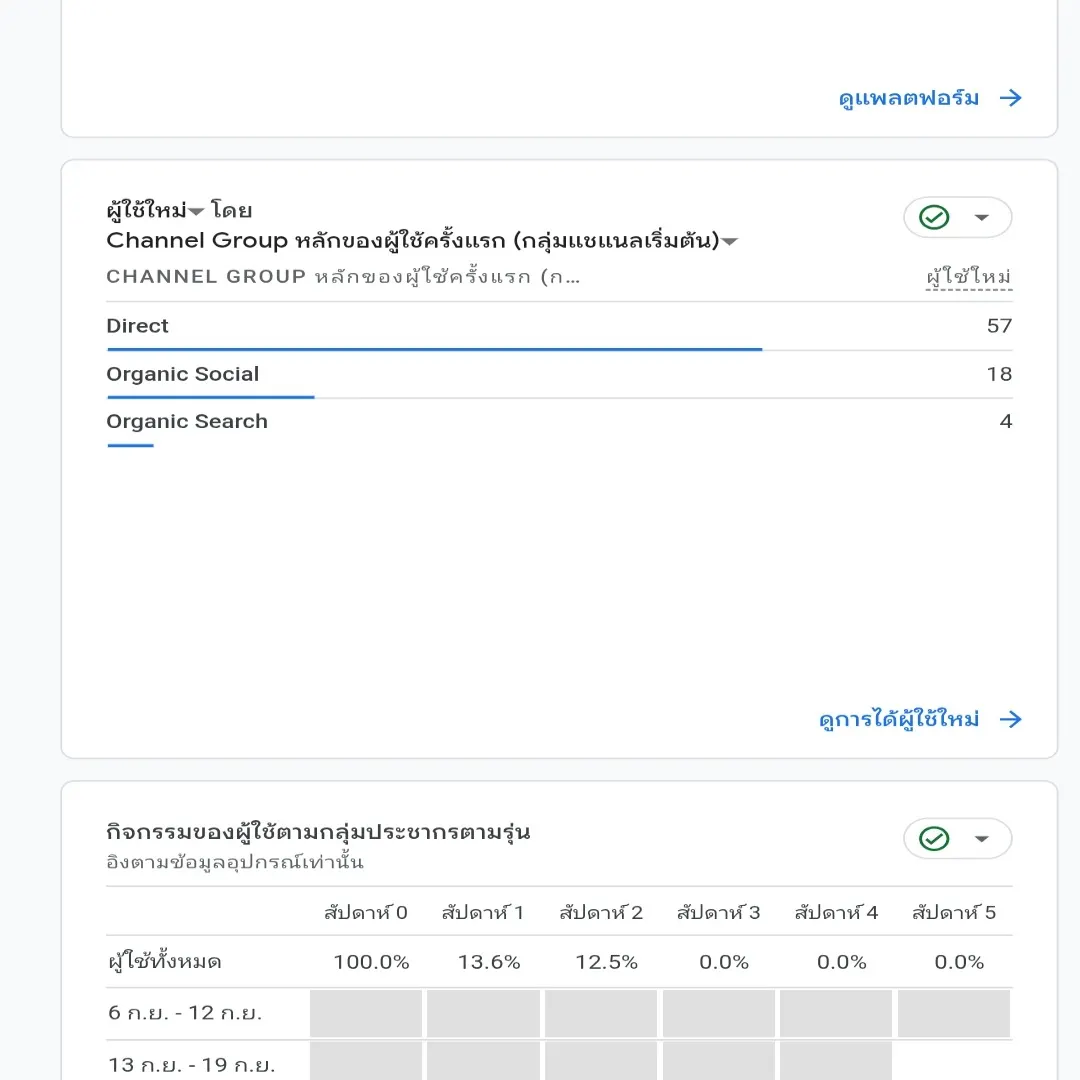The image size is (1080, 1080).
Task: Click the กิจกรรมของผู้ใช้ตามกลุ่มประชากรตามรุ่น card title
Action: (x=318, y=833)
